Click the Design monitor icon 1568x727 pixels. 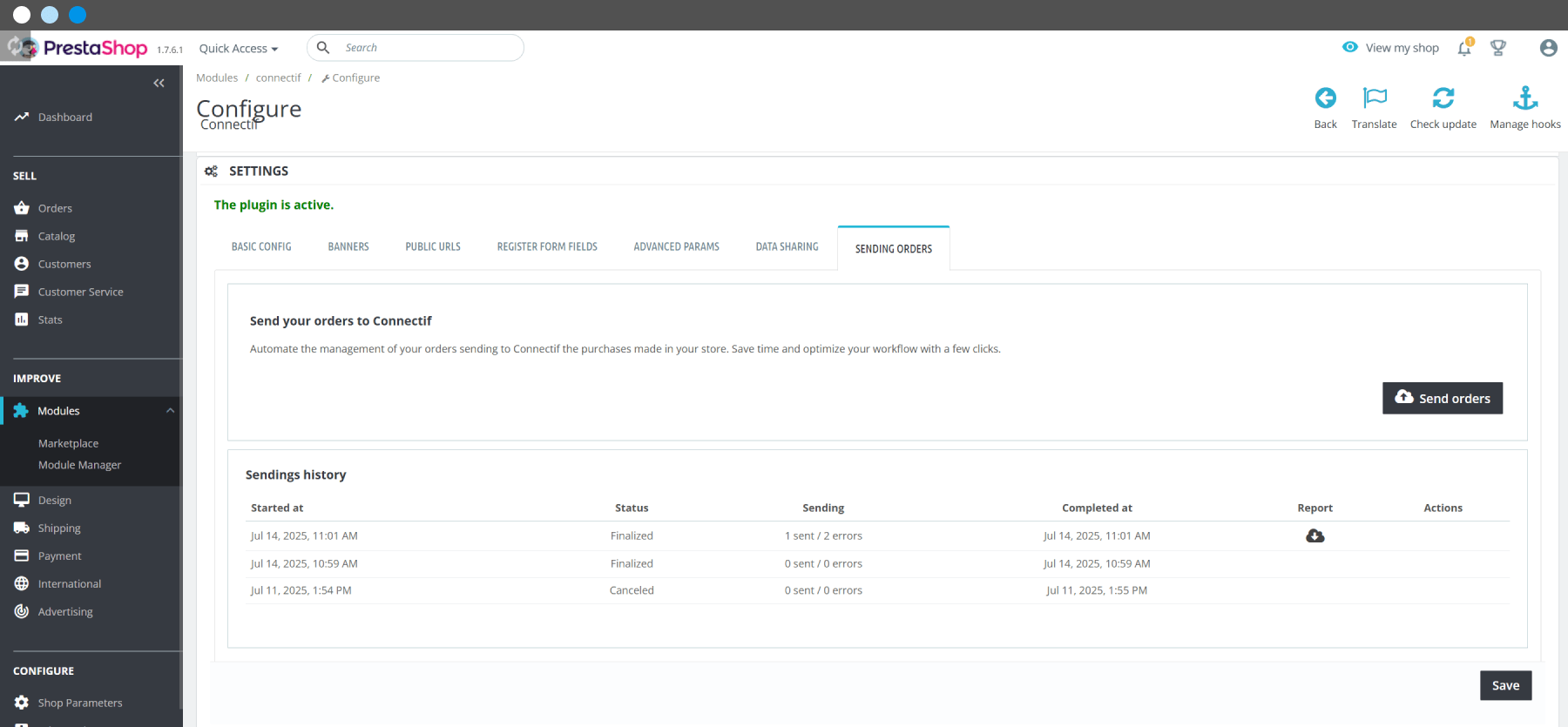coord(22,500)
